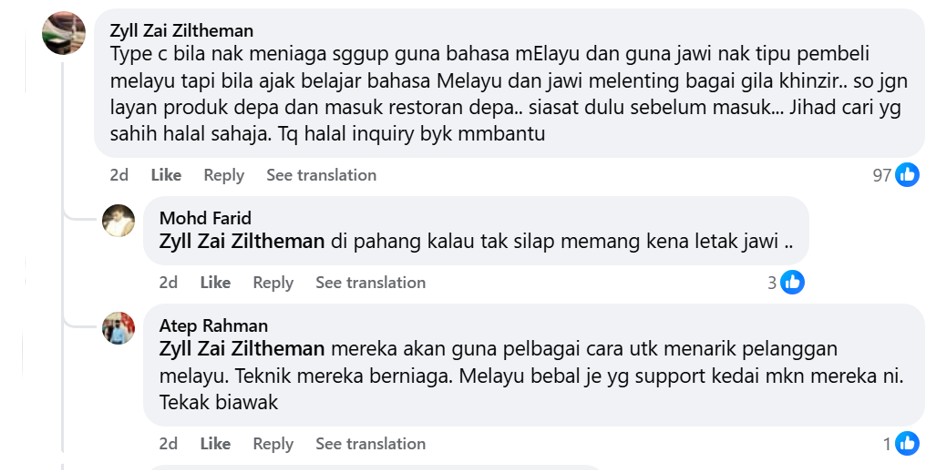Viewport: 936px width, 476px height.
Task: Like Zyll Zai Ziltheman's top comment
Action: (x=166, y=175)
